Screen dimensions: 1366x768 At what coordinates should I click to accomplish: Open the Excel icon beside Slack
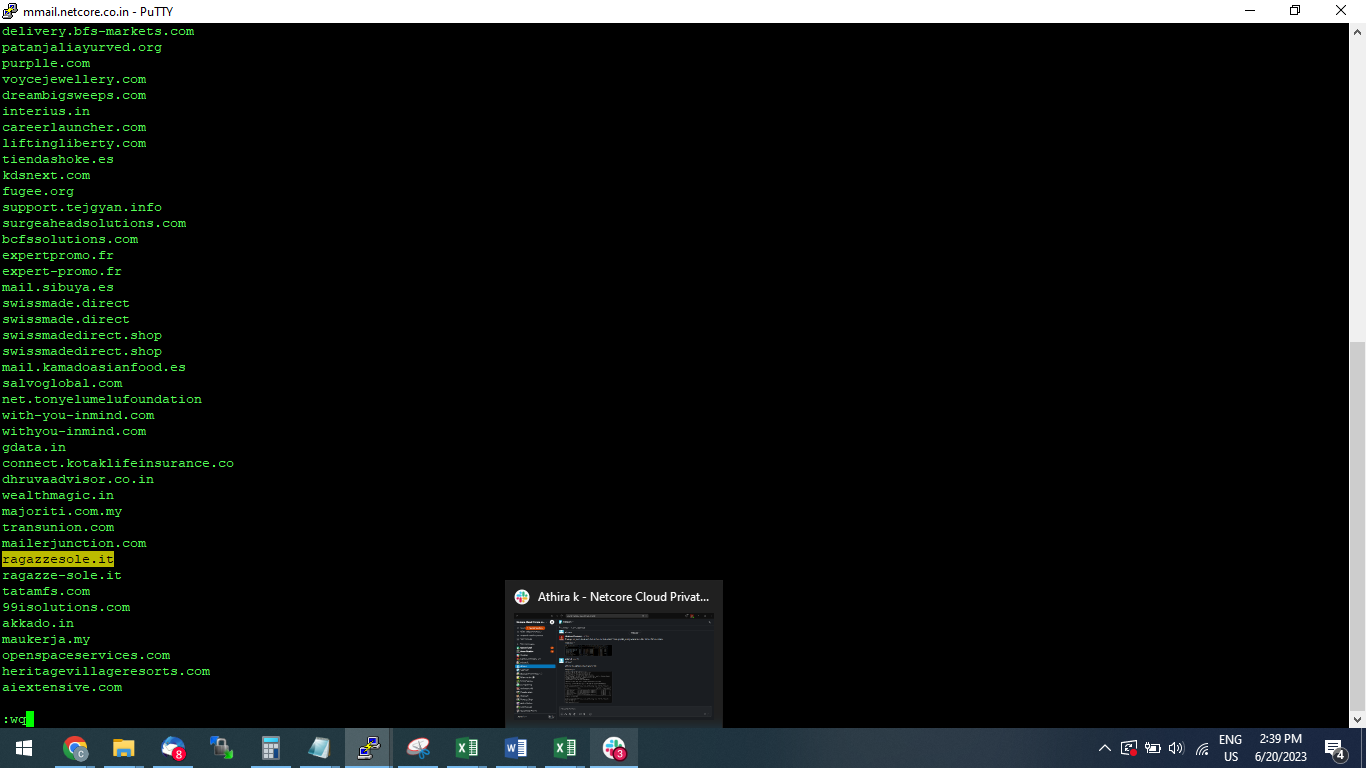(x=564, y=748)
